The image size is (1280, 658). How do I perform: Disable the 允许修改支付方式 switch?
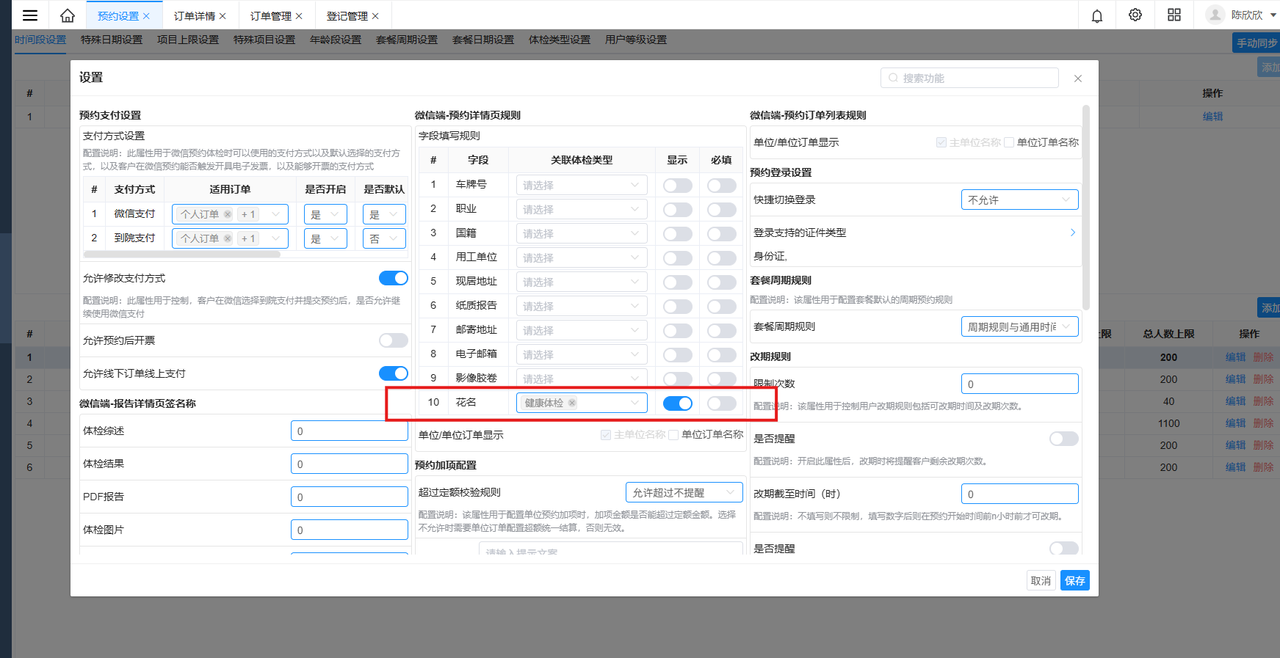pos(393,278)
